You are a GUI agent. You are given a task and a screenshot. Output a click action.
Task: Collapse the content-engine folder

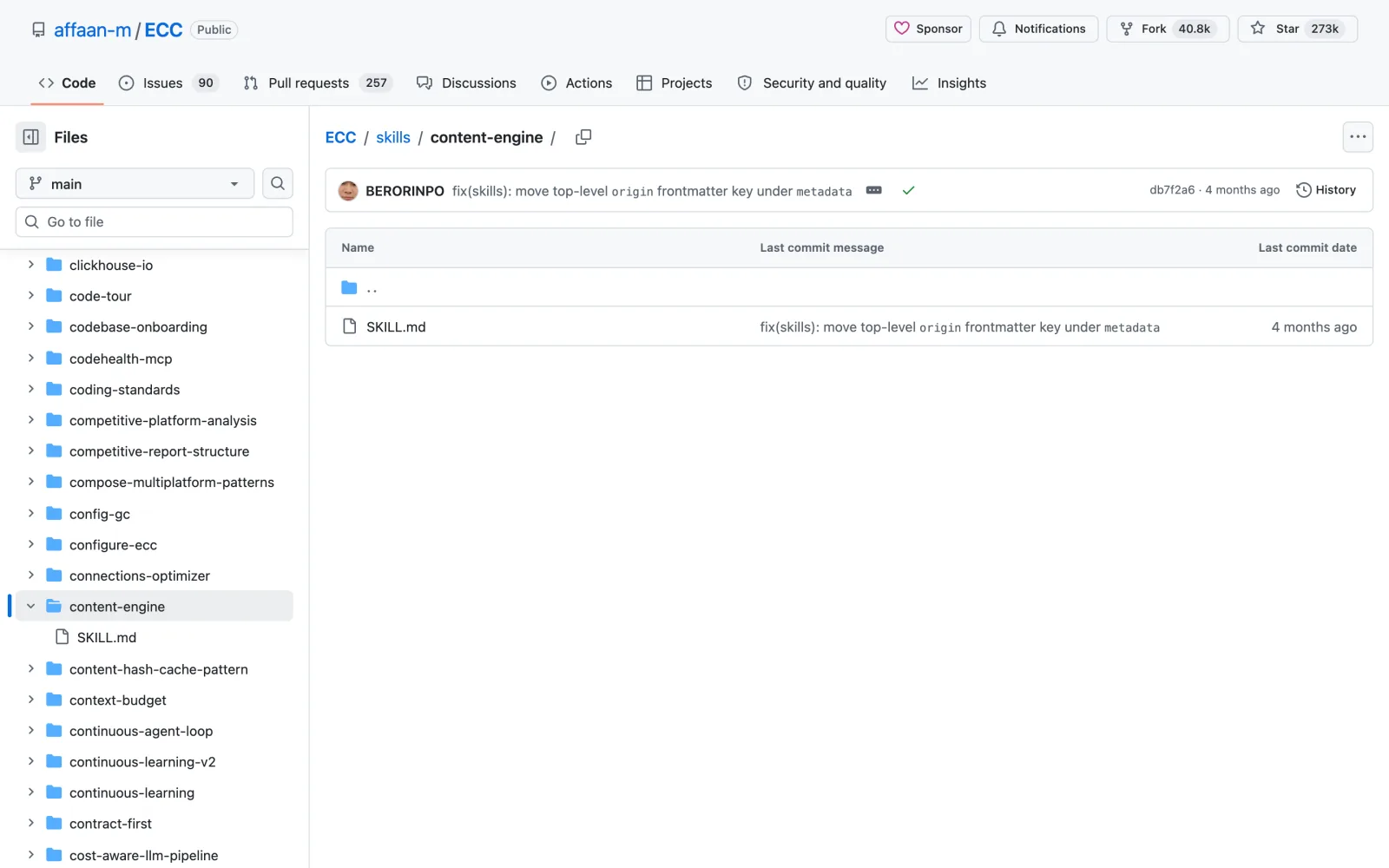pos(30,606)
